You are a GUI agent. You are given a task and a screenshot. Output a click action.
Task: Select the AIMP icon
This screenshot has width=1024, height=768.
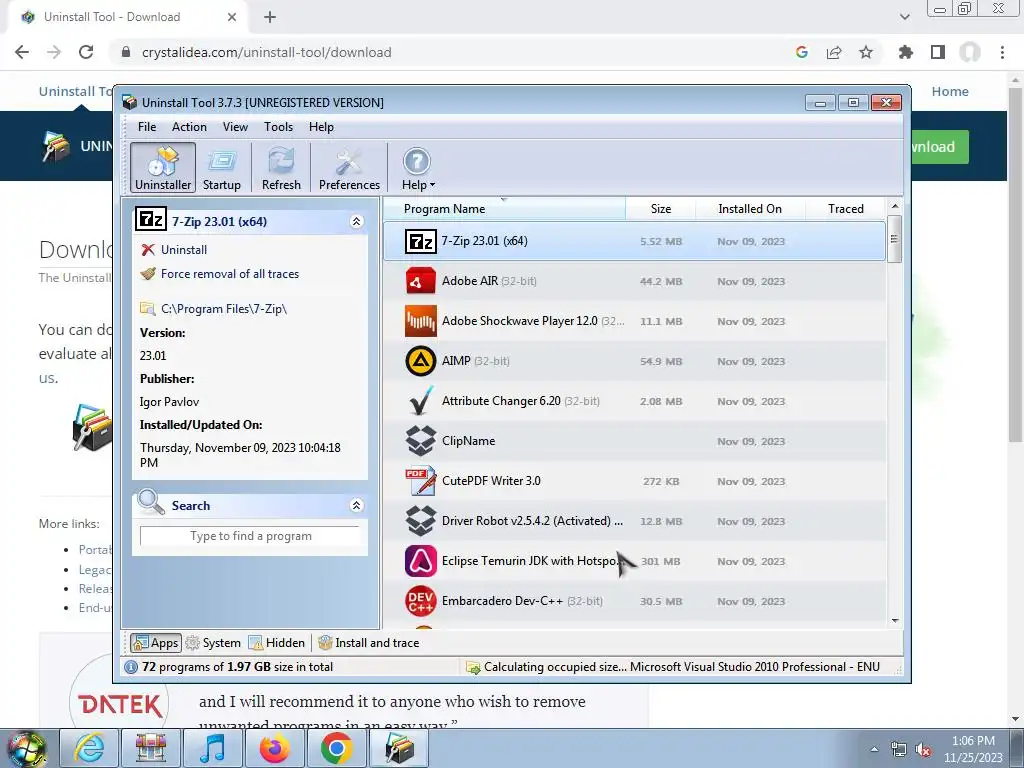click(421, 361)
